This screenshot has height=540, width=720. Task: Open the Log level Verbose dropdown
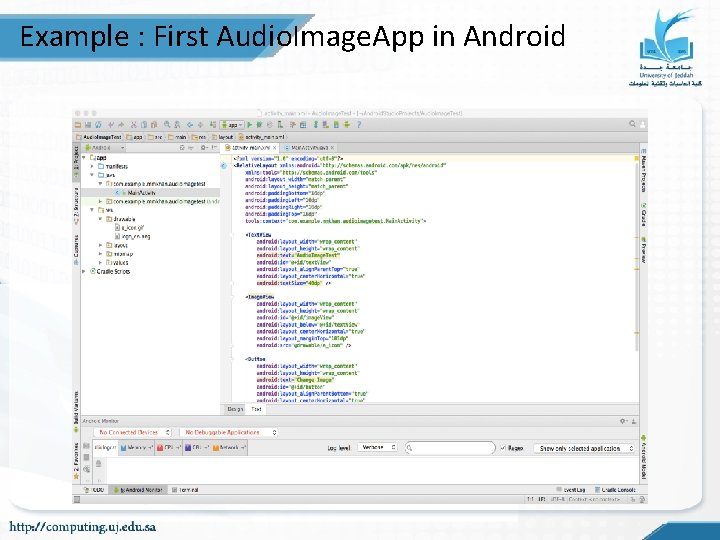(377, 447)
